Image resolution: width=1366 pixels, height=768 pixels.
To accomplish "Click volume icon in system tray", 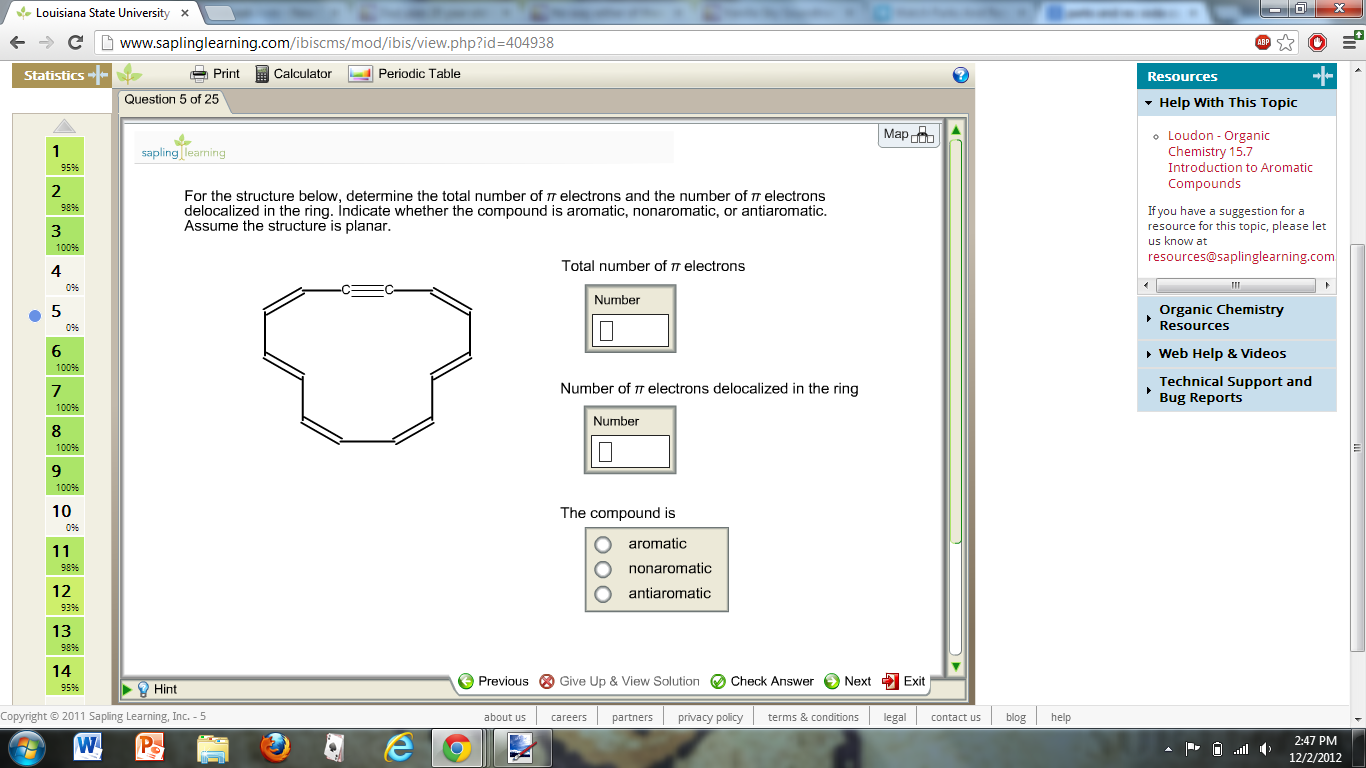I will pyautogui.click(x=1266, y=748).
